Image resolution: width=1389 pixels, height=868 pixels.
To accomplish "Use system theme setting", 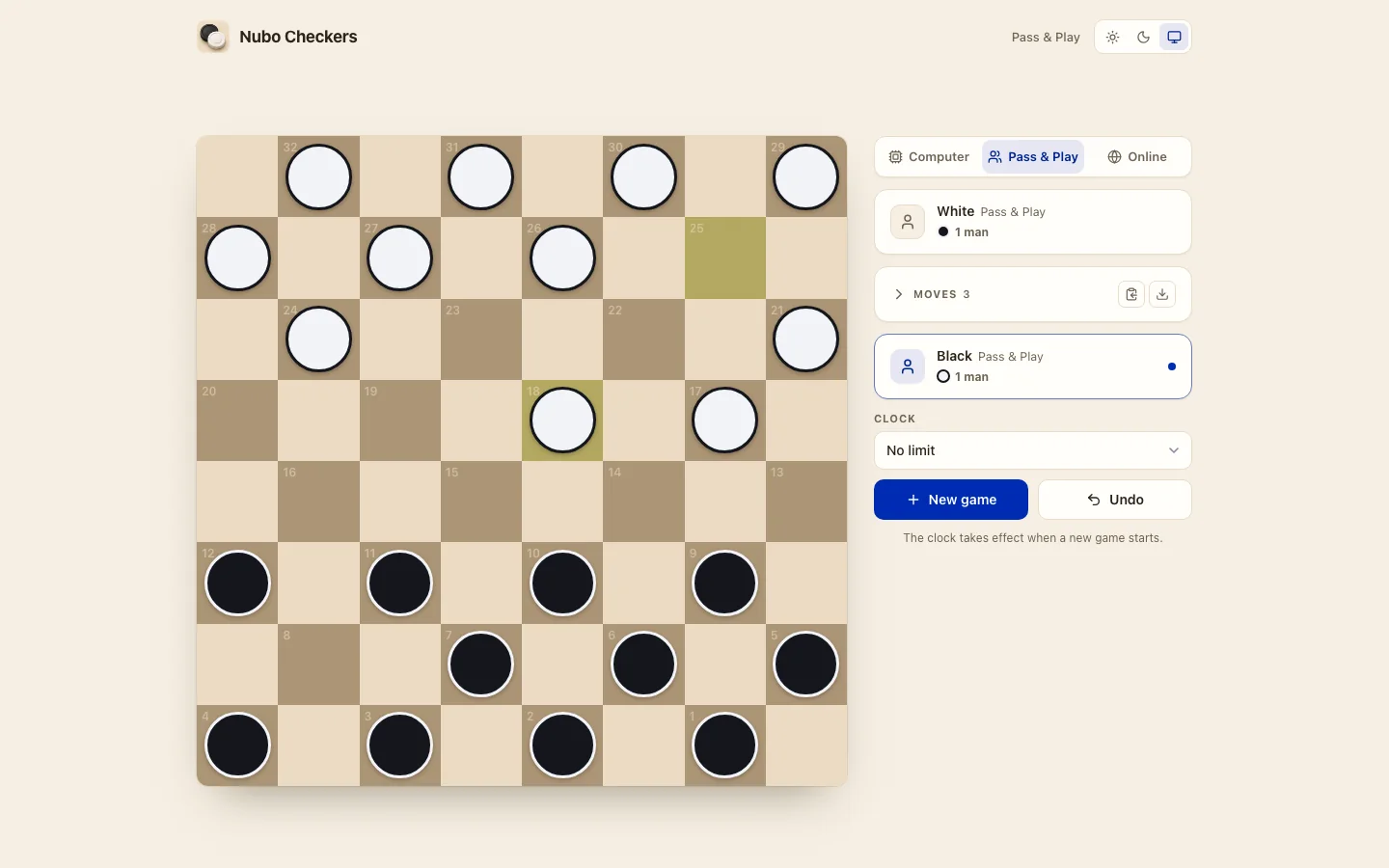I will [1174, 38].
